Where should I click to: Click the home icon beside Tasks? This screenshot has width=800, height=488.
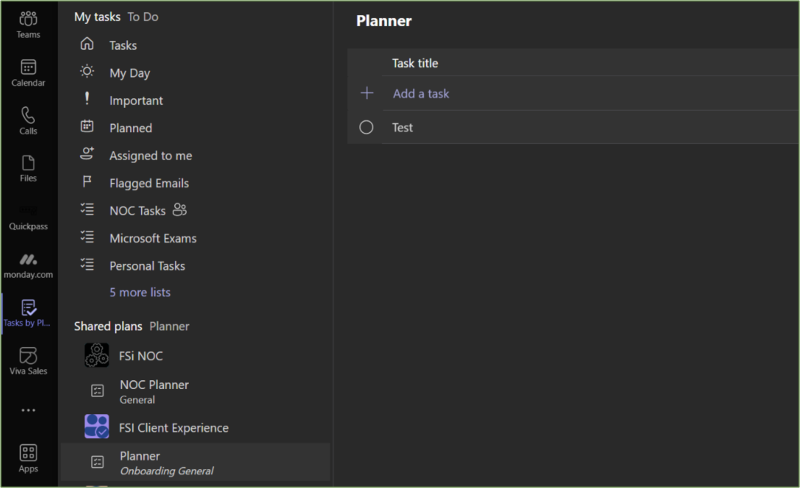(x=87, y=44)
